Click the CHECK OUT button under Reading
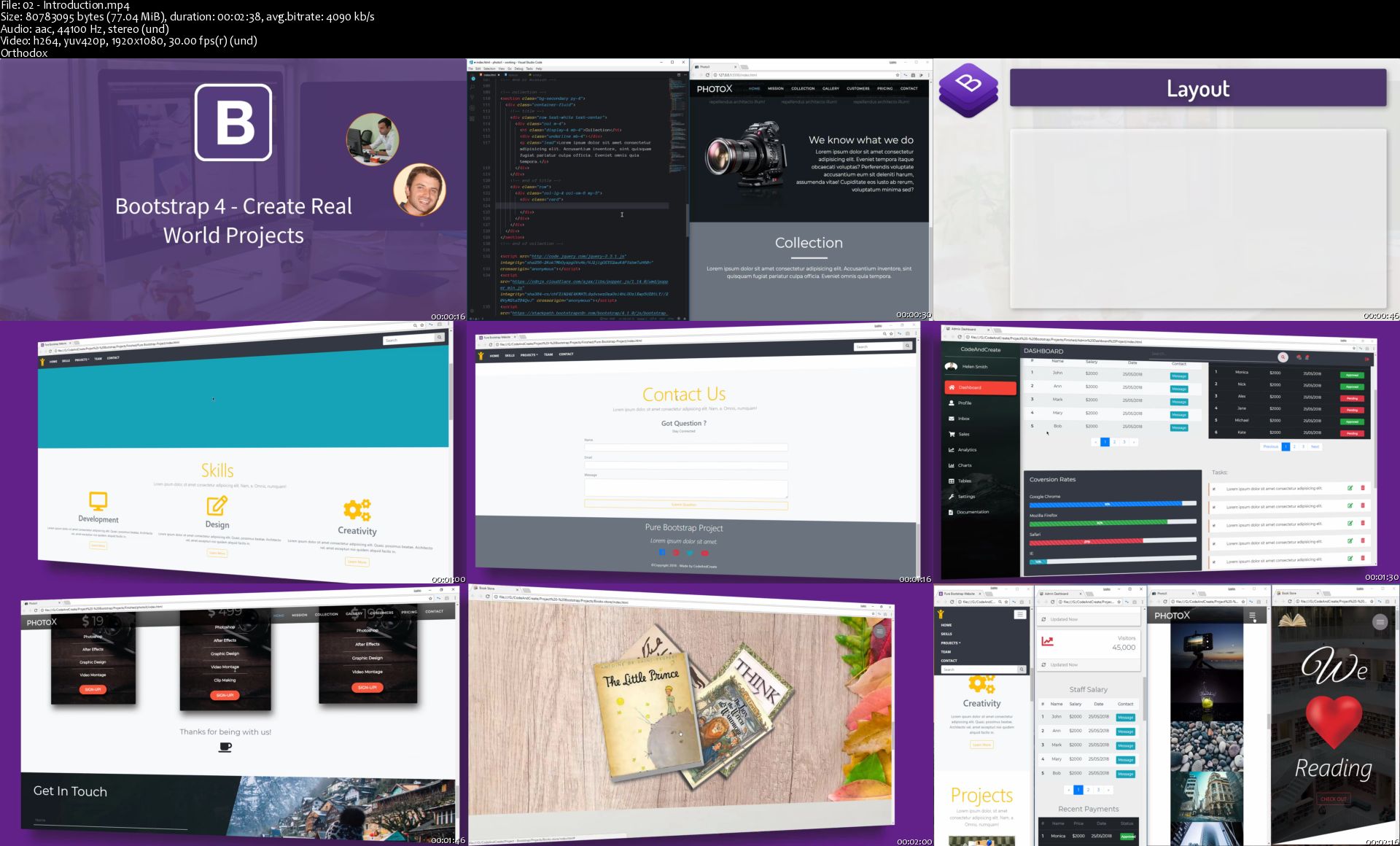The height and width of the screenshot is (846, 1400). click(1334, 799)
